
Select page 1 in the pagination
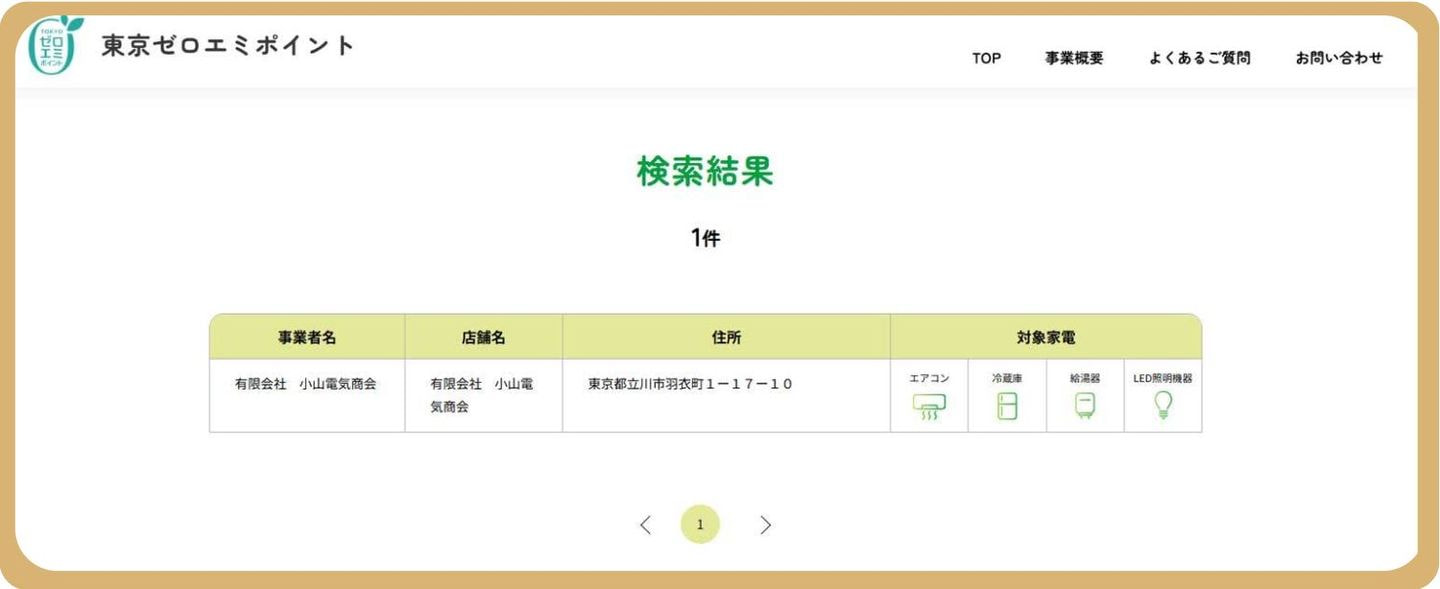(x=700, y=525)
